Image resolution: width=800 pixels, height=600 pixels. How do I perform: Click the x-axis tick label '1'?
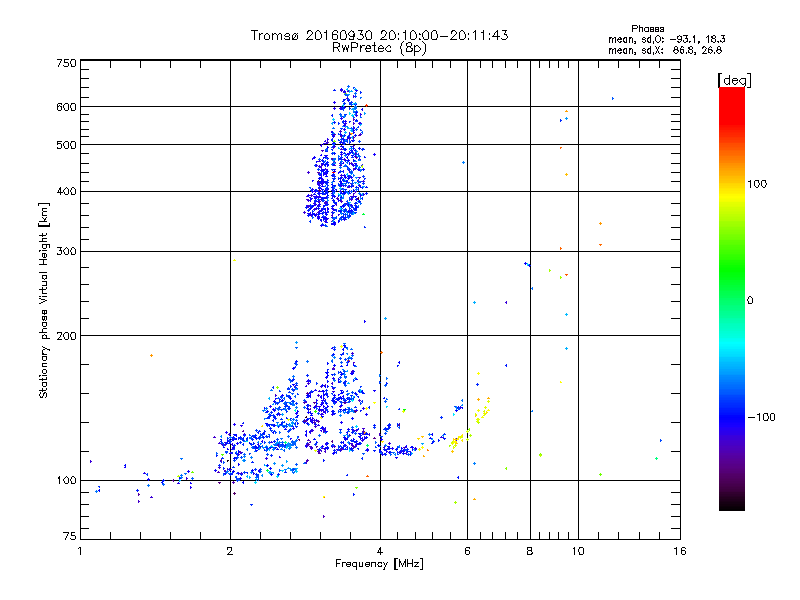(x=80, y=551)
